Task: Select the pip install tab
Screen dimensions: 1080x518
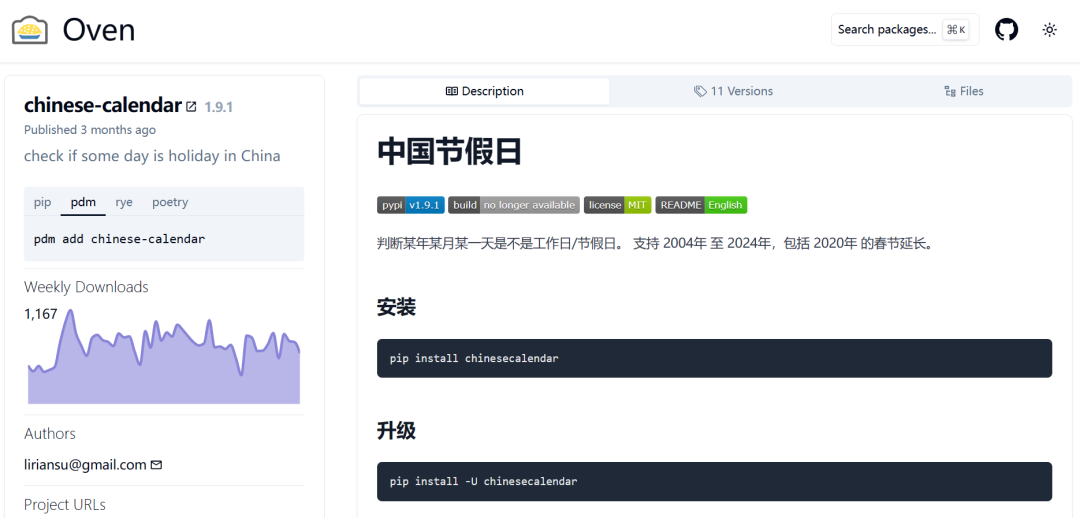Action: [x=43, y=202]
